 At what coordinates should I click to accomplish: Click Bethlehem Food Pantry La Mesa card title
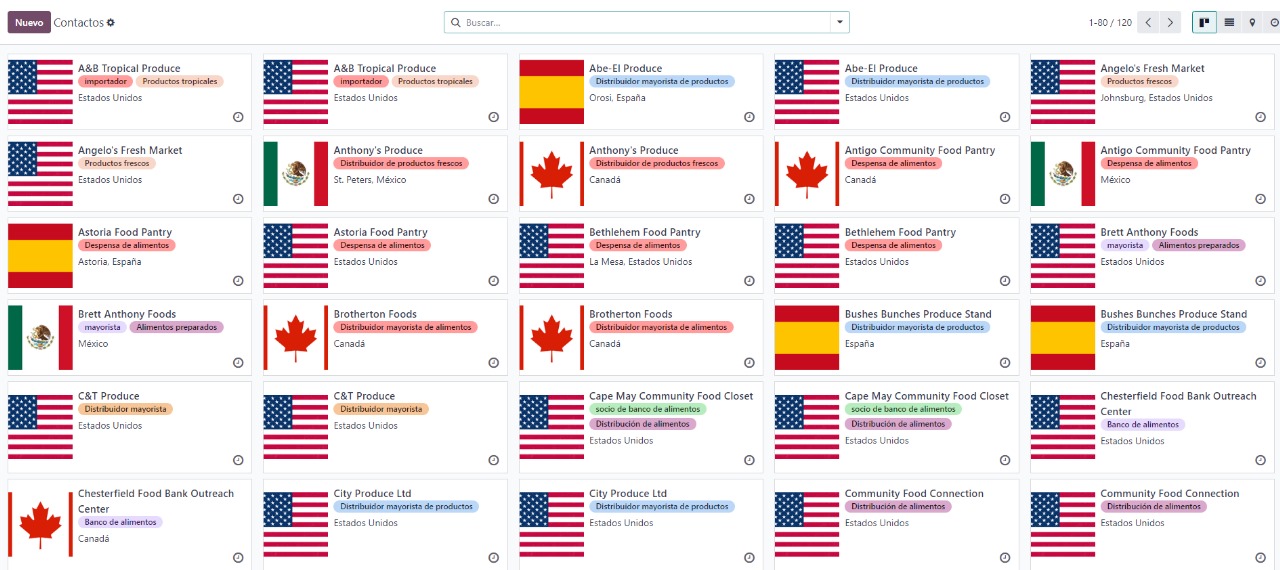(644, 232)
